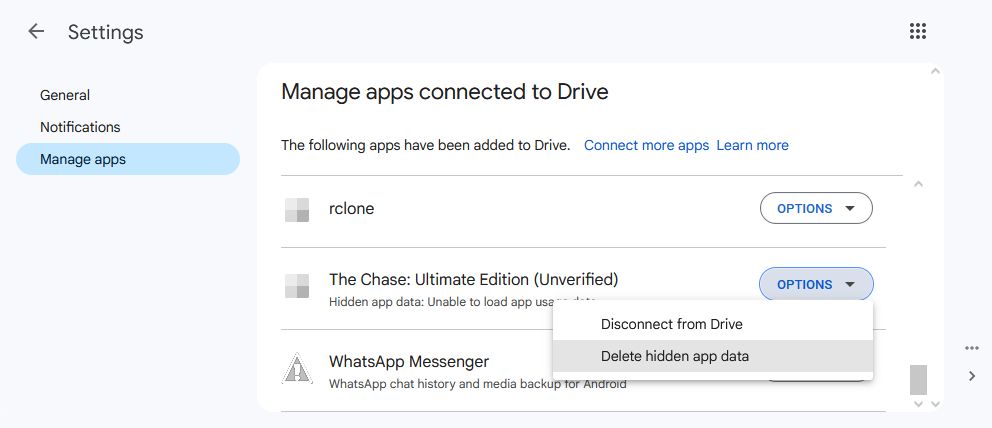The height and width of the screenshot is (428, 992).
Task: Open OPTIONS dropdown for rclone
Action: coord(816,208)
